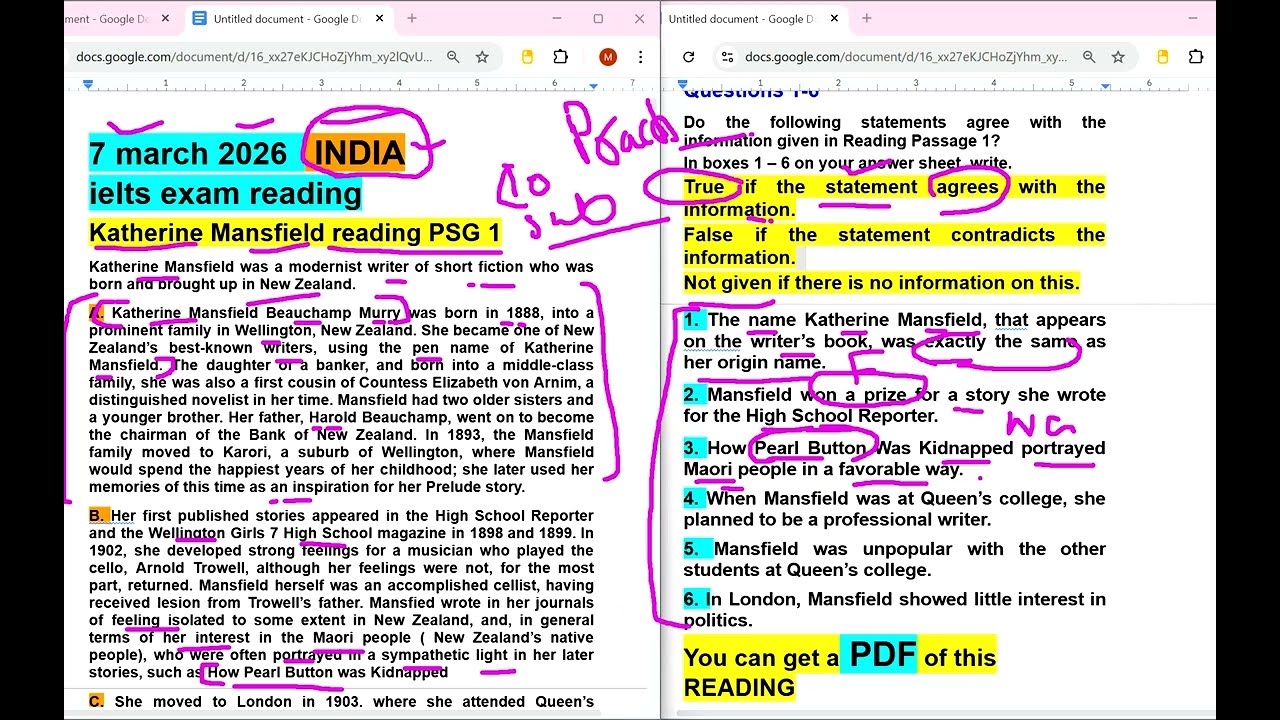1280x720 pixels.
Task: Click the left window's address bar URL
Action: tap(254, 57)
